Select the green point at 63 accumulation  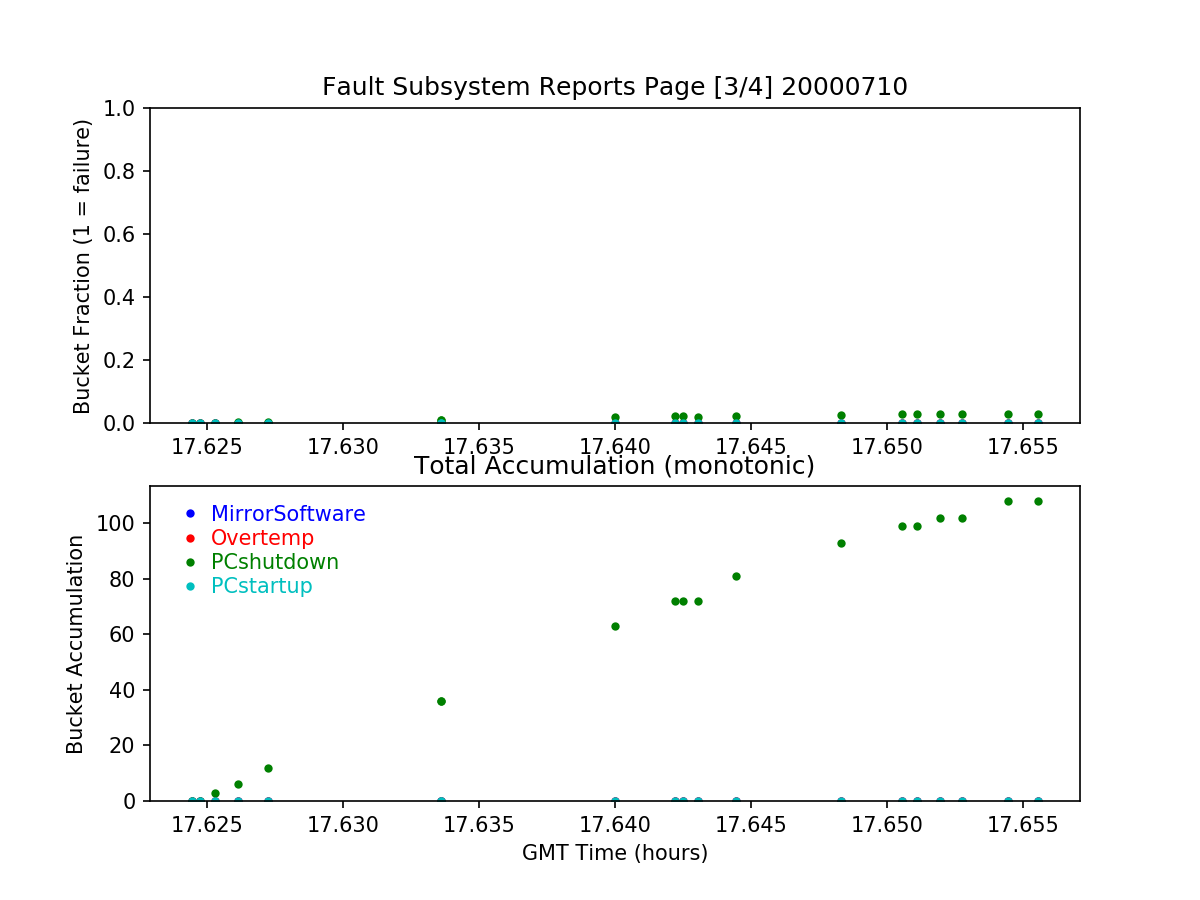pos(615,626)
